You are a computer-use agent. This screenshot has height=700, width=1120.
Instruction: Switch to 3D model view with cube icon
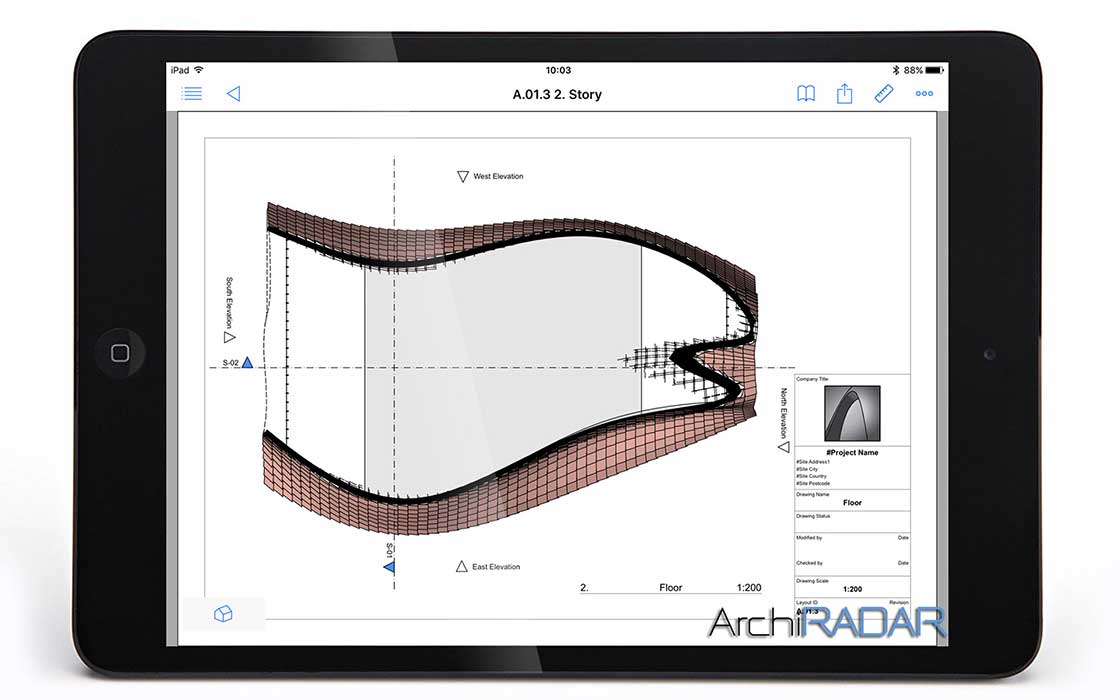tap(224, 615)
